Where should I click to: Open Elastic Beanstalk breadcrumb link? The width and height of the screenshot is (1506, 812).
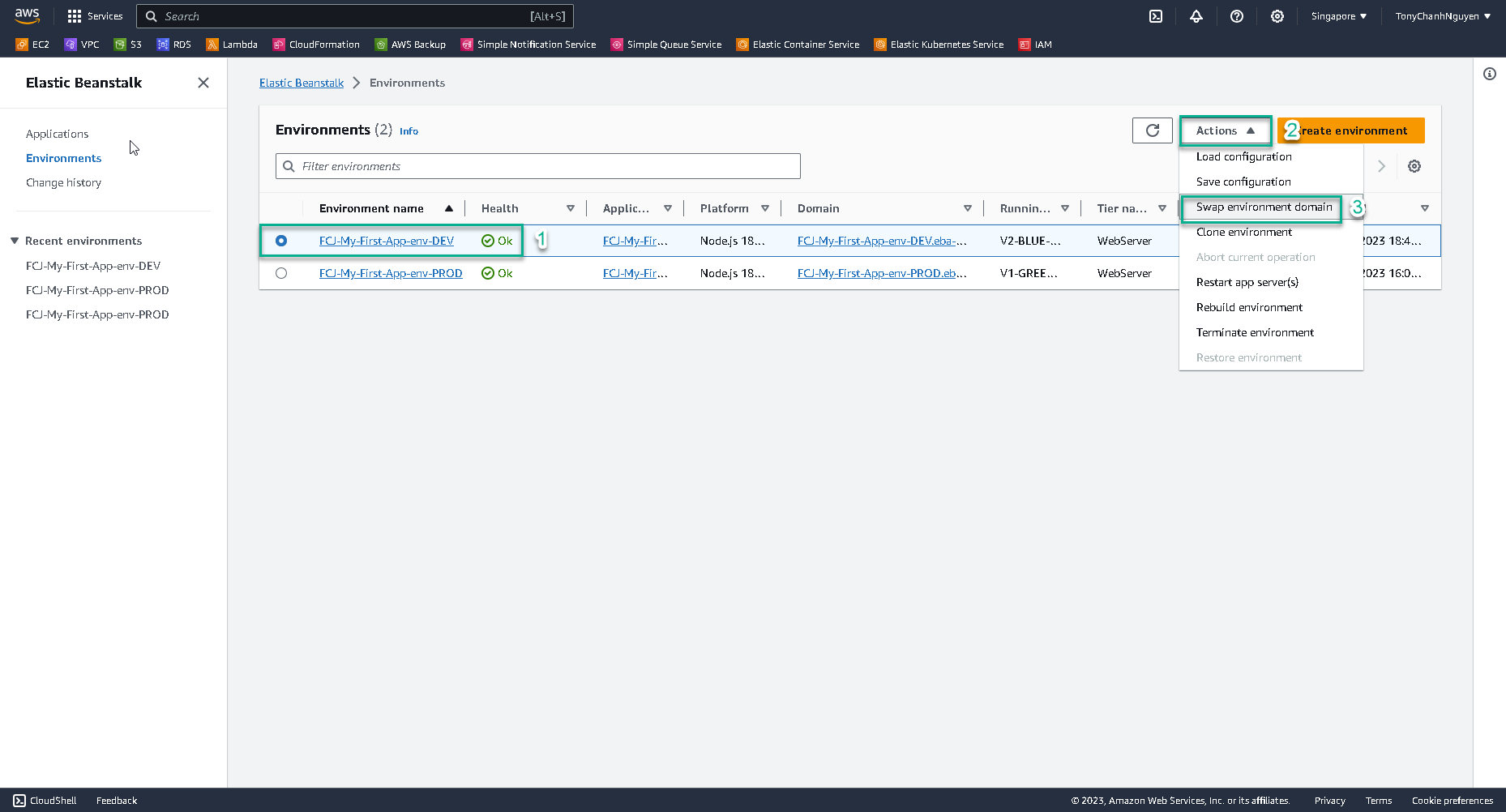pyautogui.click(x=302, y=83)
